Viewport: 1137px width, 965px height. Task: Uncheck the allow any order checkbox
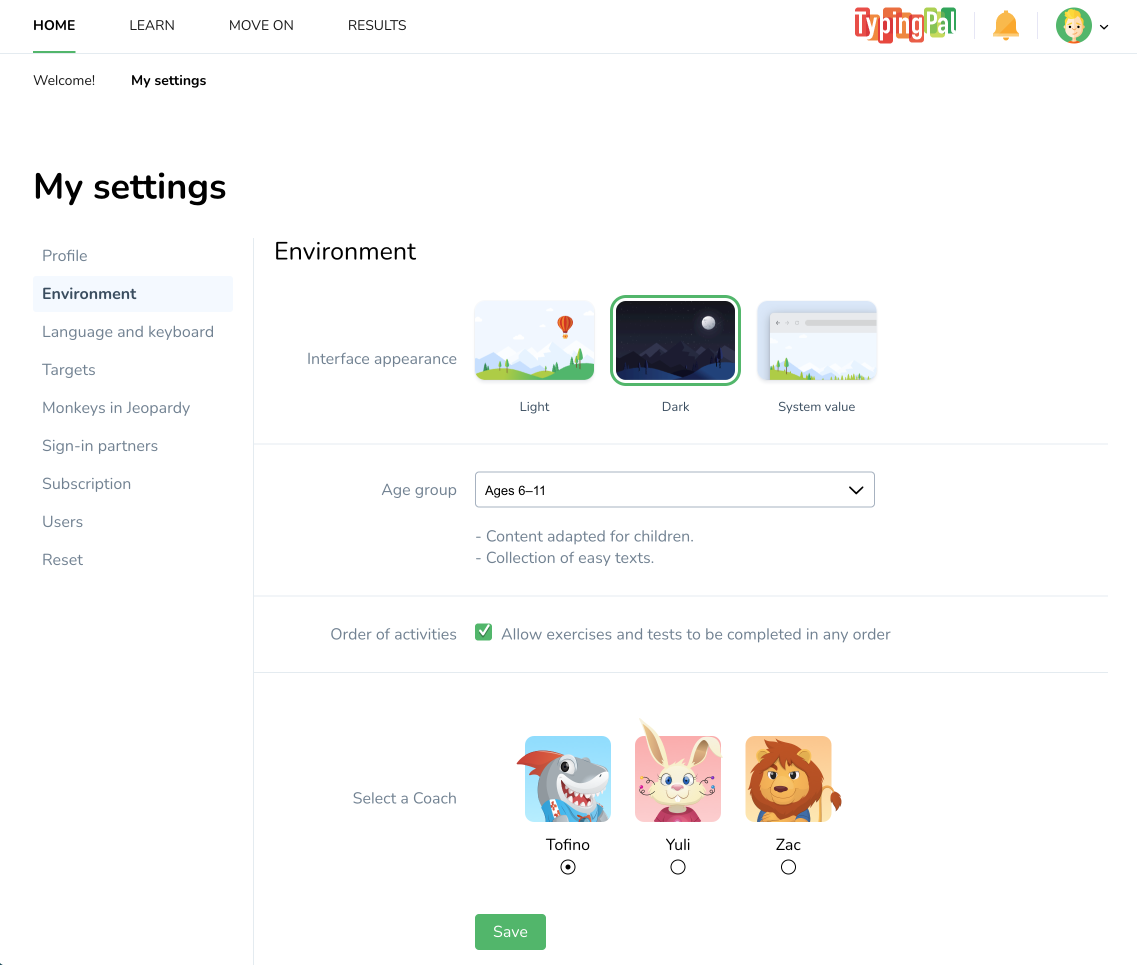coord(484,633)
